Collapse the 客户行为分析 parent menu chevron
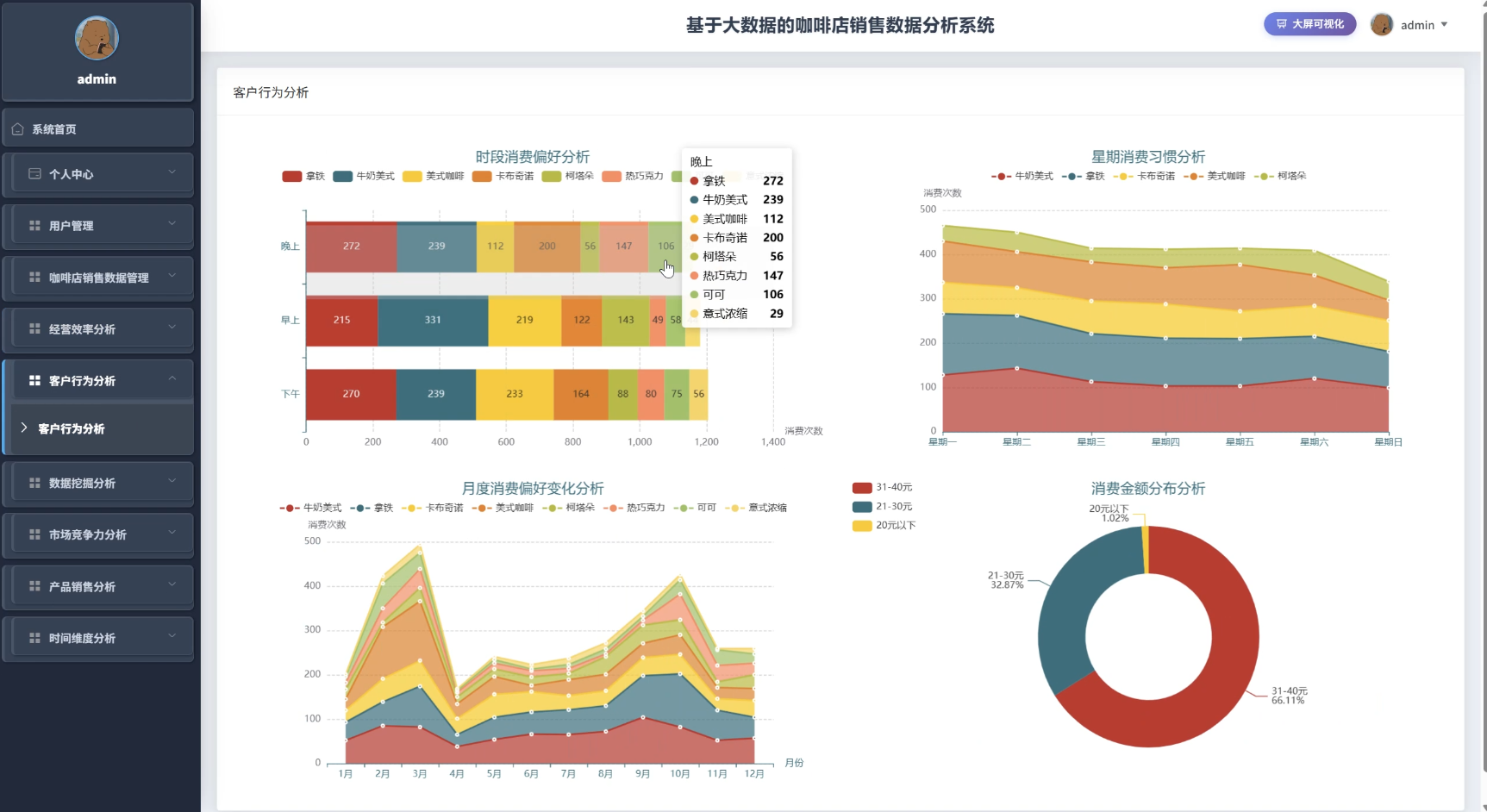 [x=172, y=379]
